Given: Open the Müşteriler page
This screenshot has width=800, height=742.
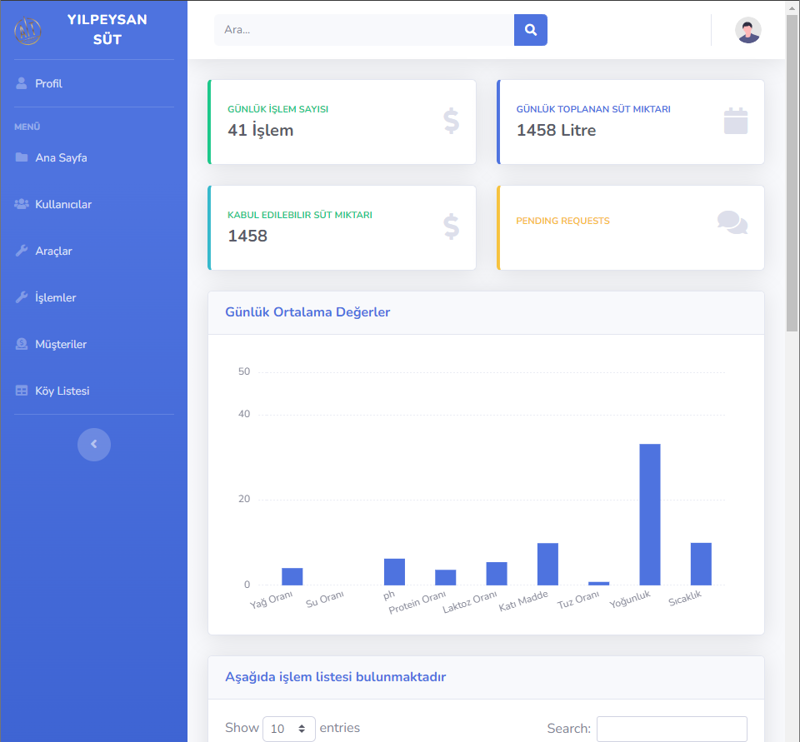Looking at the screenshot, I should (x=60, y=345).
